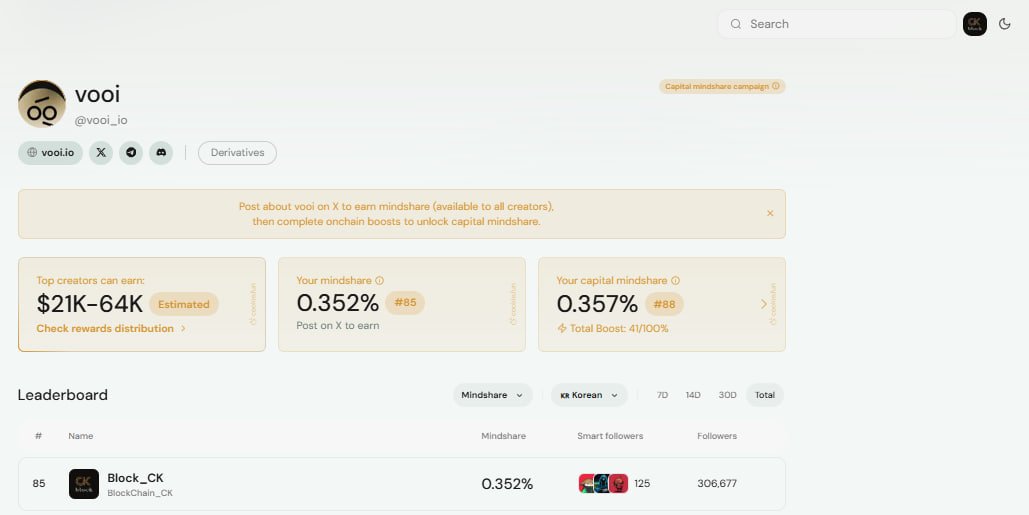Click the Smart followers column header
The height and width of the screenshot is (515, 1029).
click(x=610, y=436)
